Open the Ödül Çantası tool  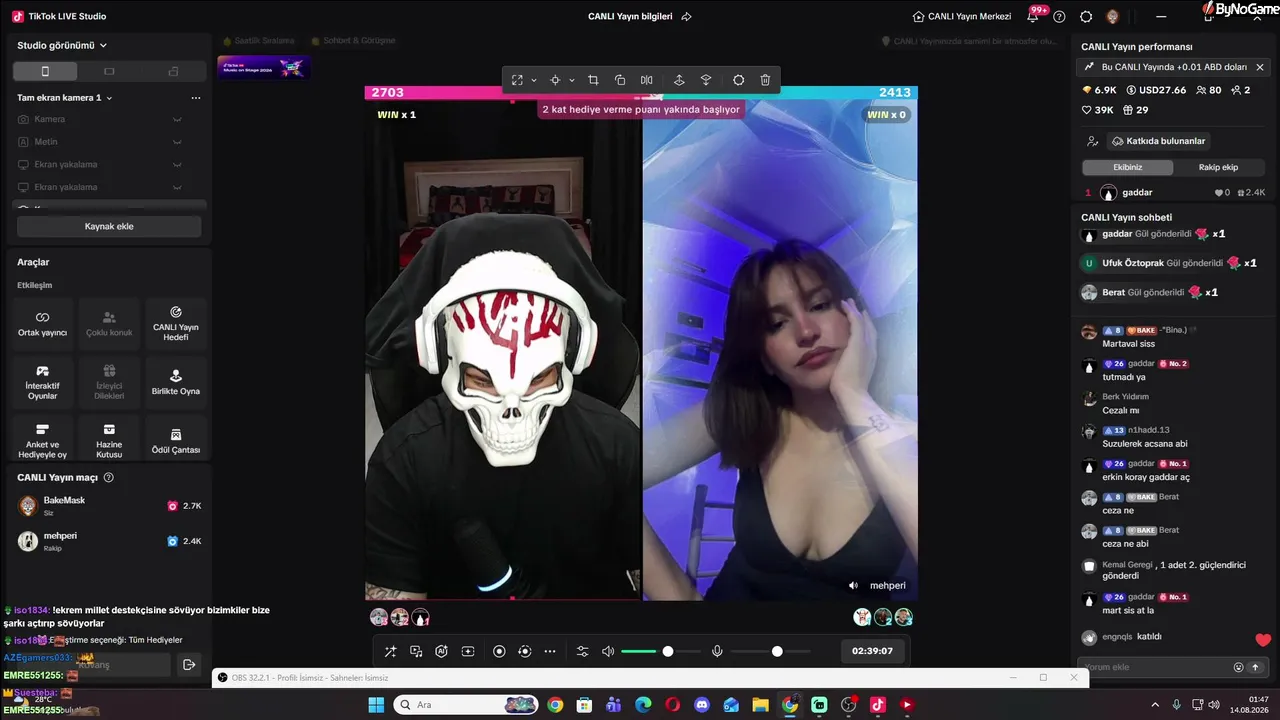(176, 441)
